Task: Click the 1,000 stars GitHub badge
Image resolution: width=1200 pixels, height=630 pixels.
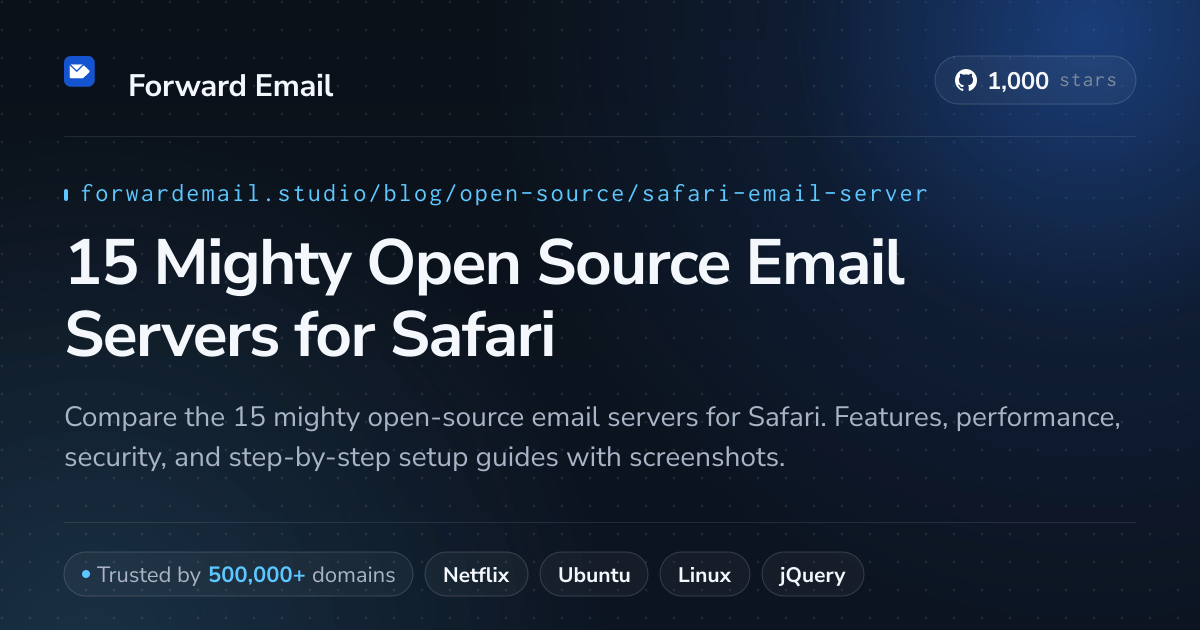Action: [x=1035, y=81]
